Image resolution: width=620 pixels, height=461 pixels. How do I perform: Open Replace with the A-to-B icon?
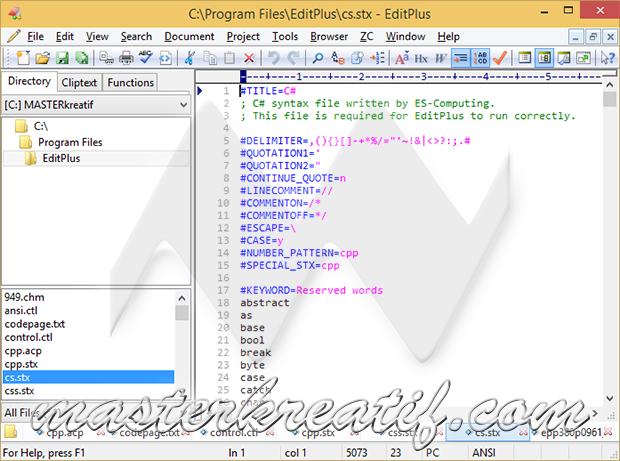coord(337,58)
